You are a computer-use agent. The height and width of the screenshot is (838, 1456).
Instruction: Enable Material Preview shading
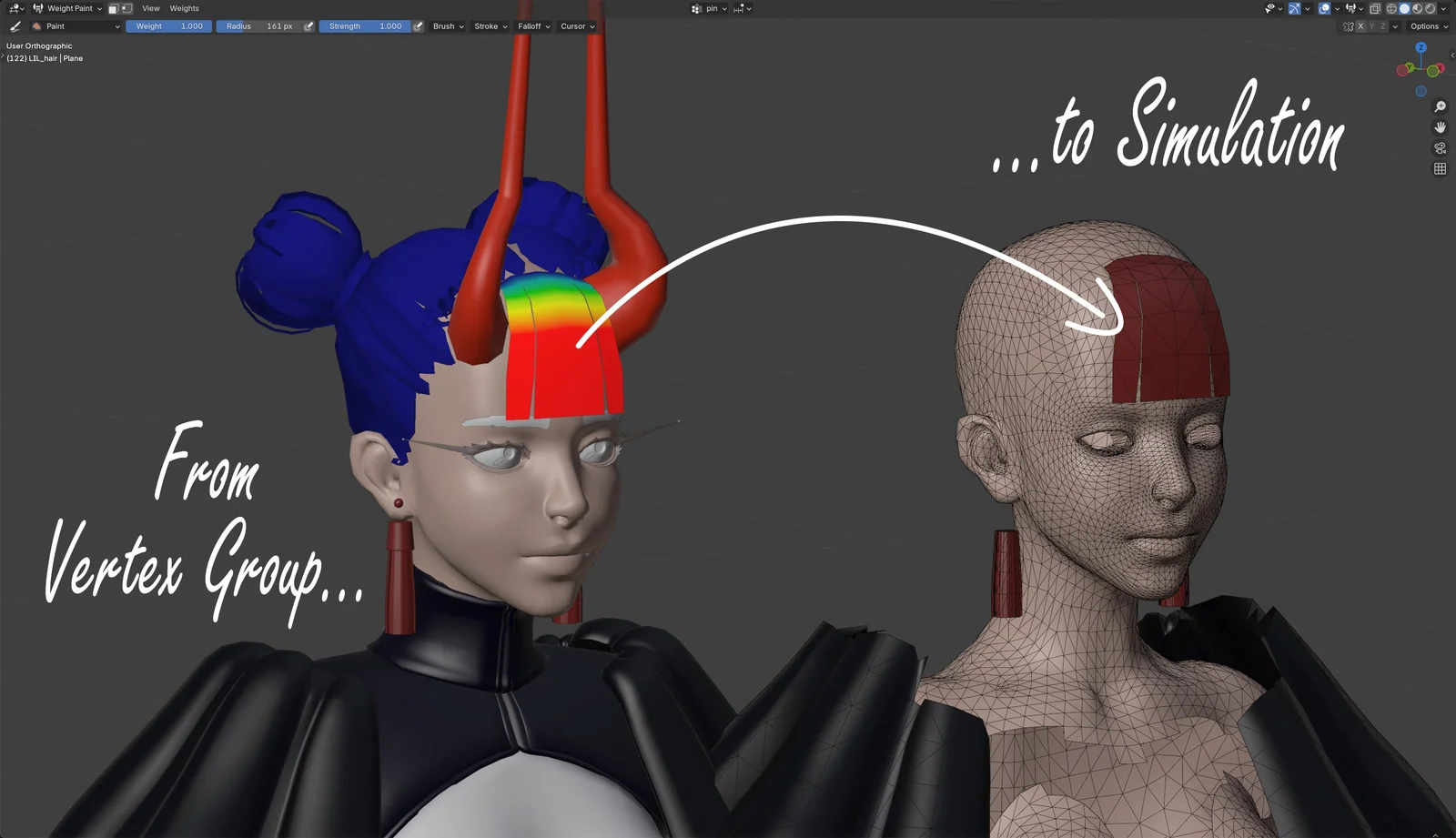(x=1418, y=8)
